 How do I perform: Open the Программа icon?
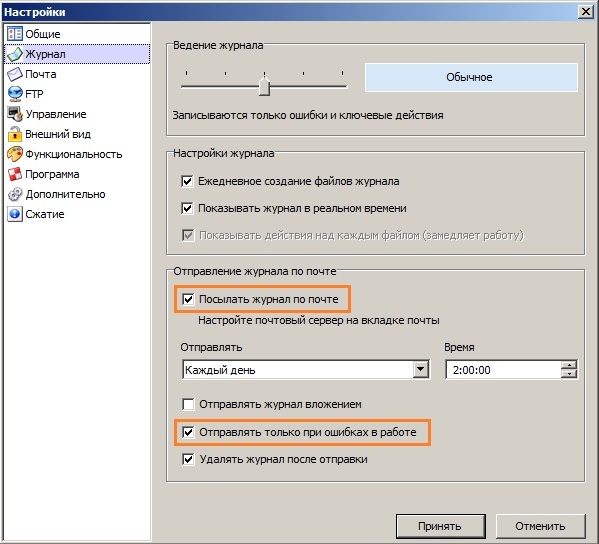pos(15,174)
